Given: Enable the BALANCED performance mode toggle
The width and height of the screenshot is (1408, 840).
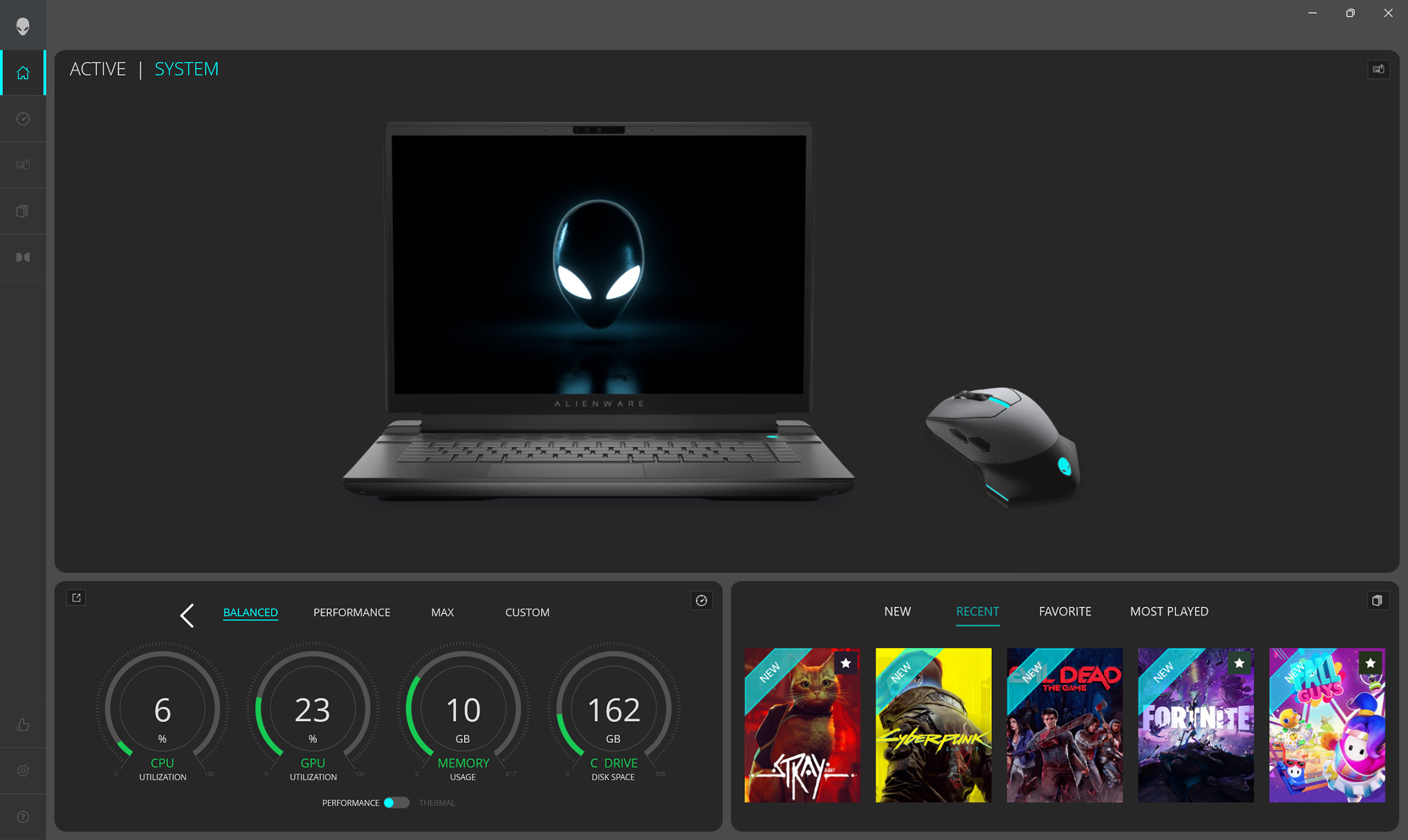Looking at the screenshot, I should [250, 611].
